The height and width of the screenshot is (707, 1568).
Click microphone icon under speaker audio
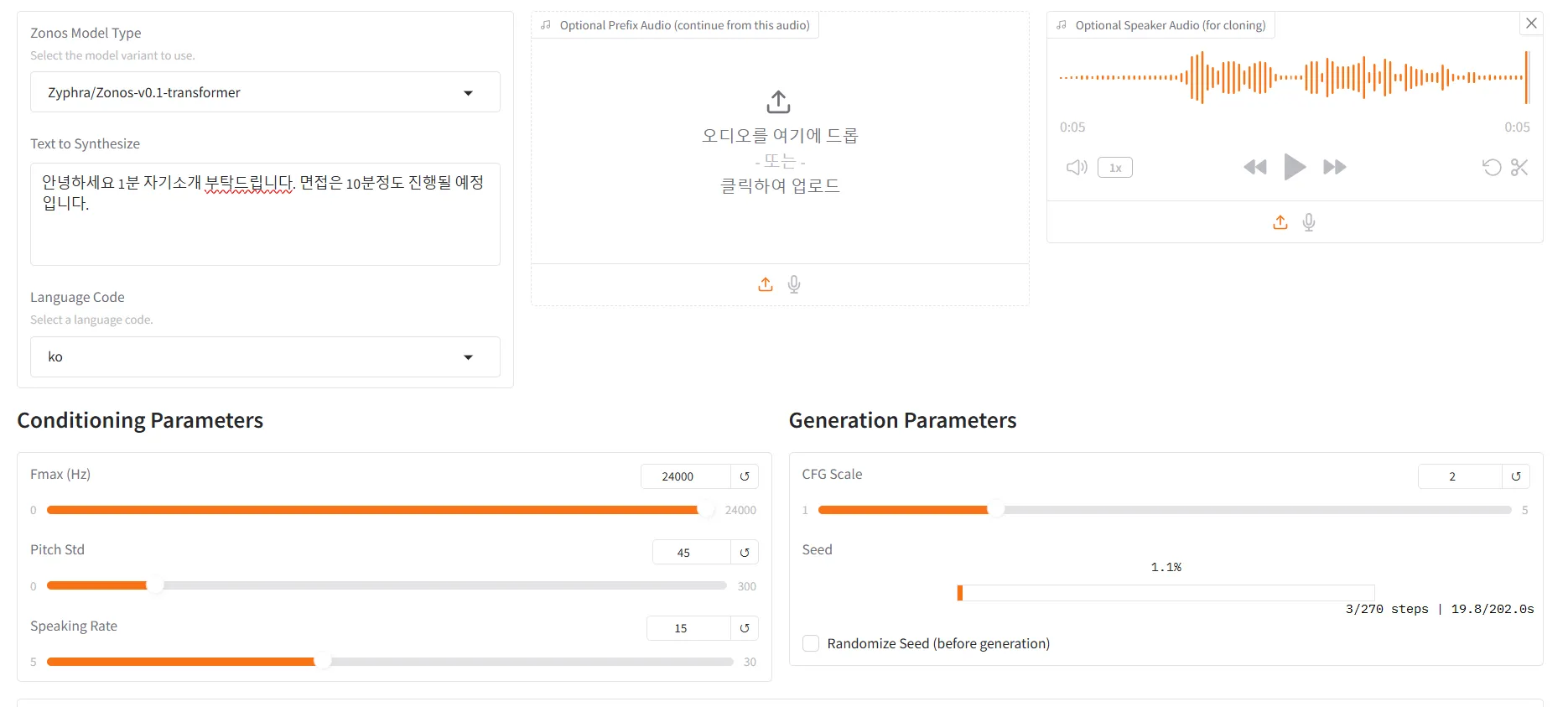[x=1309, y=222]
